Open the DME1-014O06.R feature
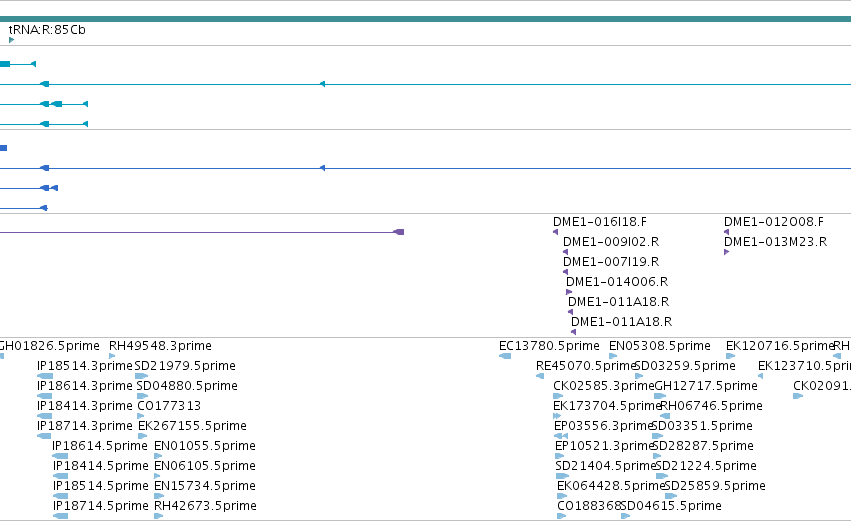 (x=617, y=282)
